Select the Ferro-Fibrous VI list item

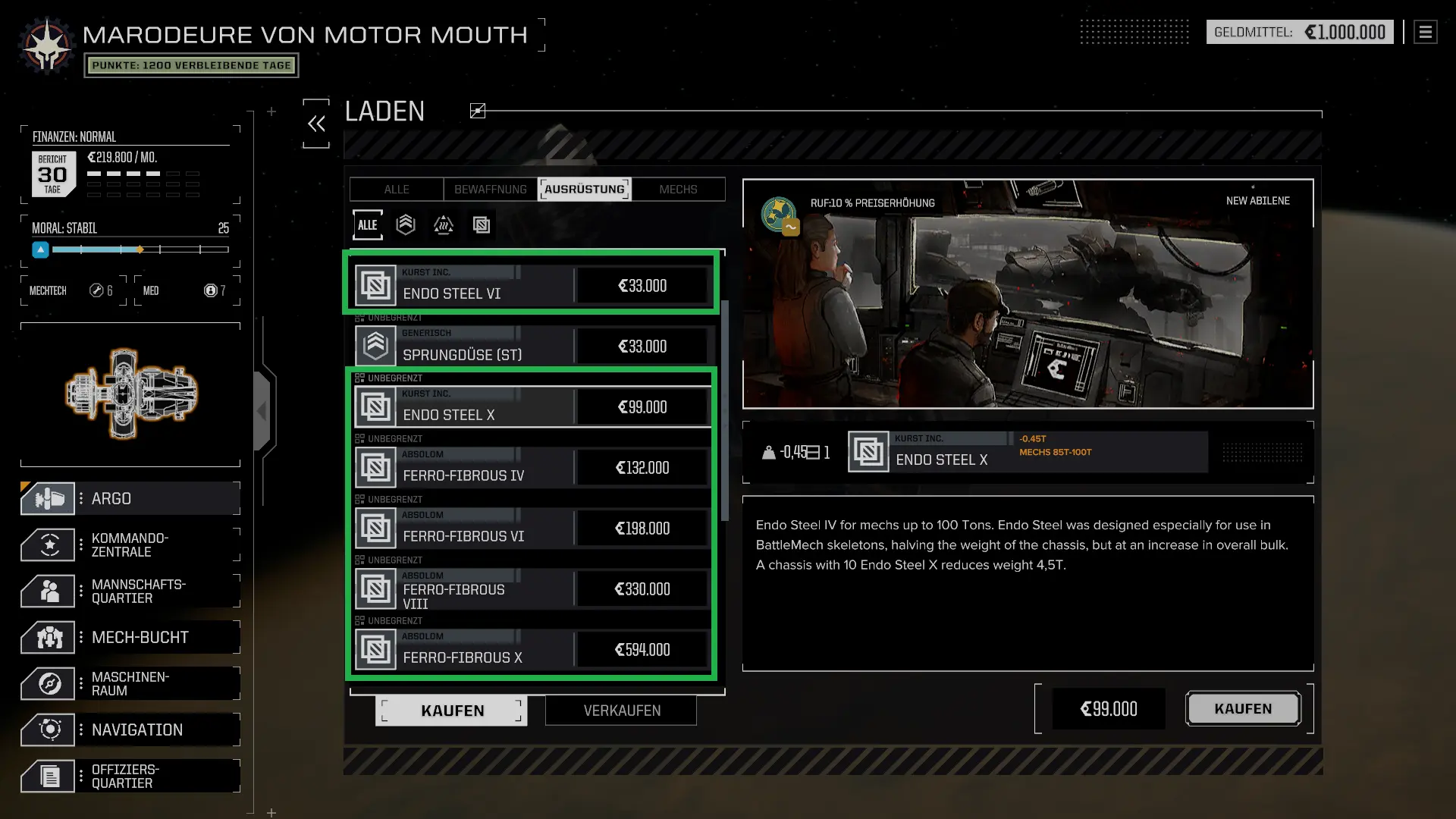click(x=533, y=529)
